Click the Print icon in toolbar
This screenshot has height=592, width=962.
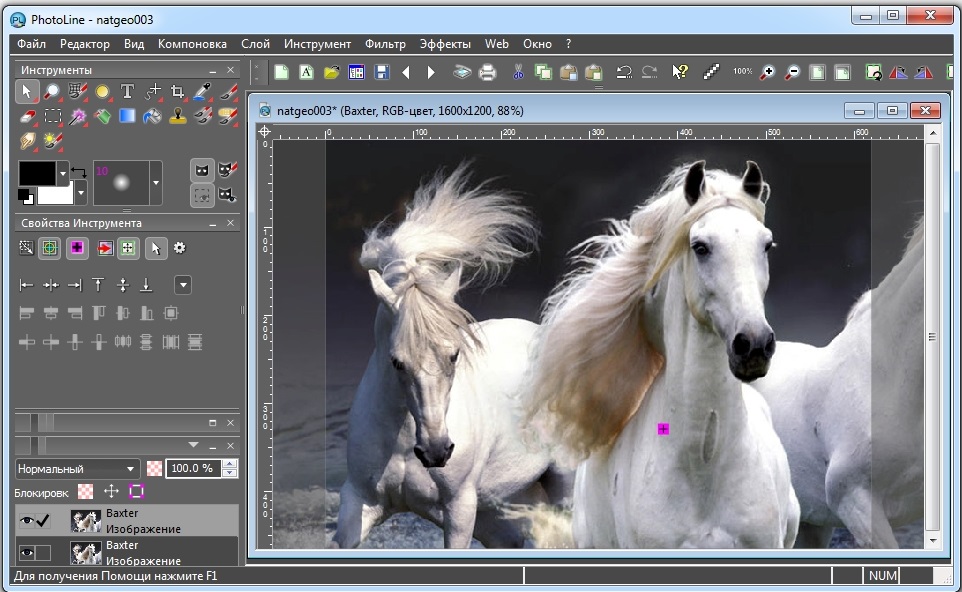pyautogui.click(x=487, y=72)
